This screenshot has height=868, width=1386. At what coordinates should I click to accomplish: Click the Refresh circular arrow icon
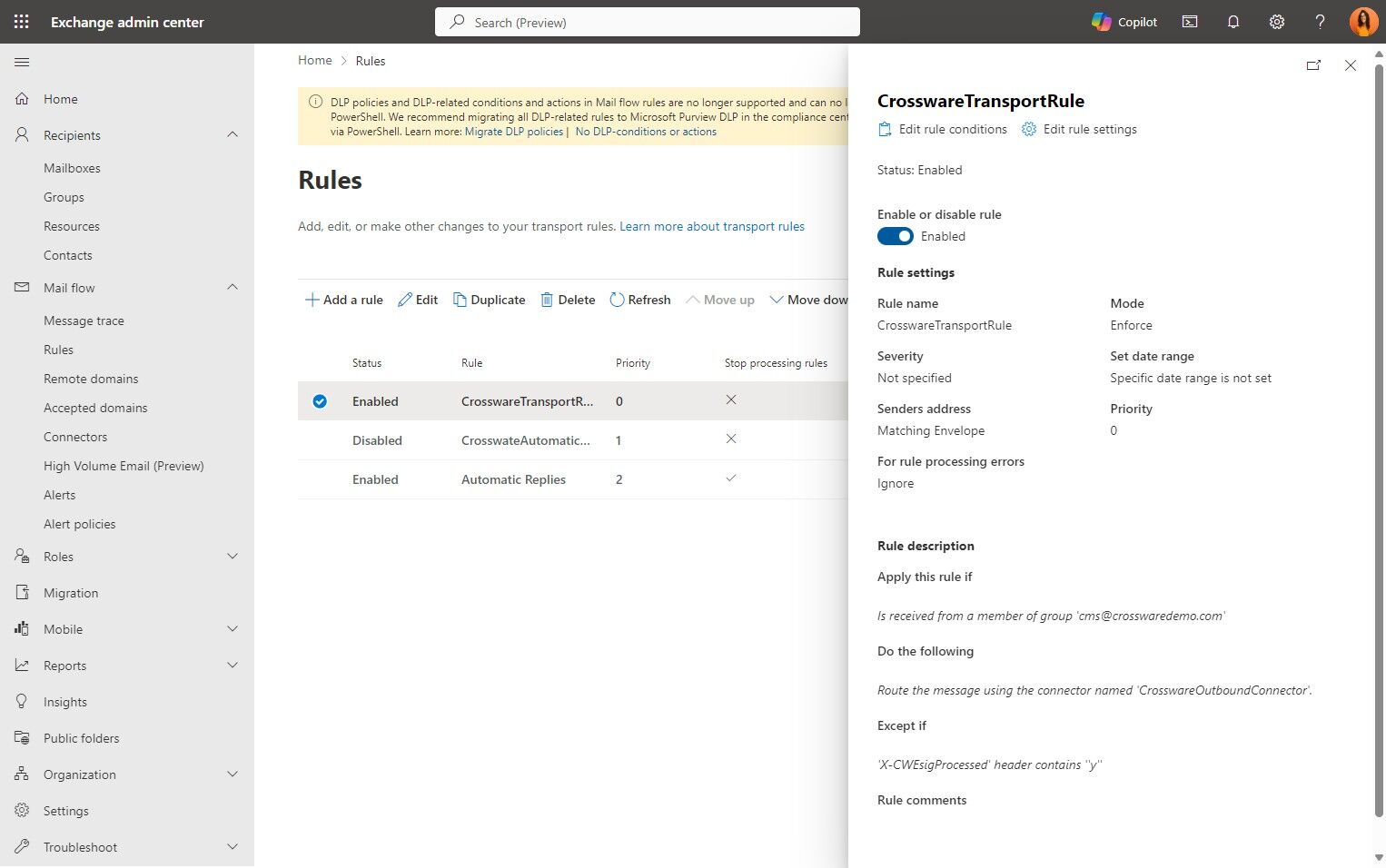coord(617,300)
